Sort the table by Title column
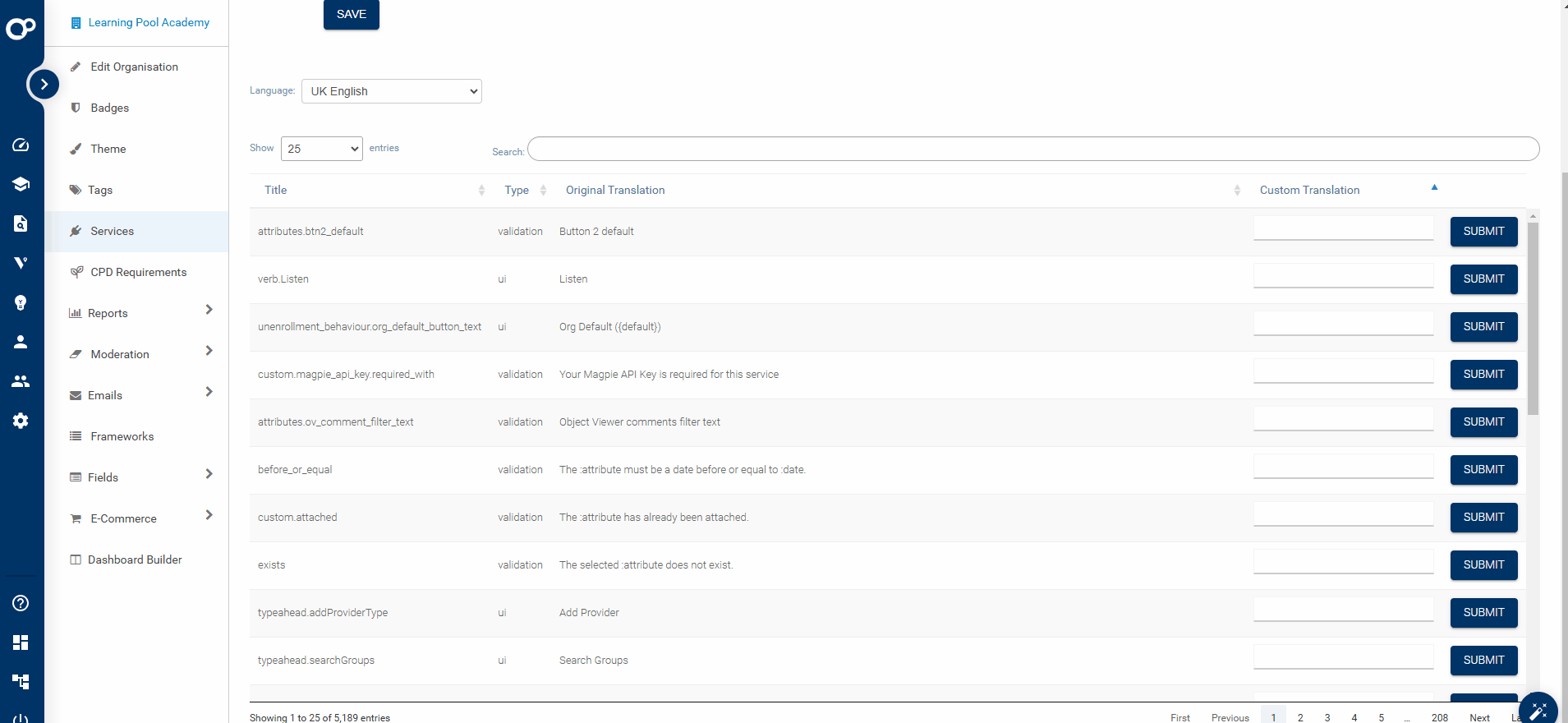Screen dimensions: 1568x723 276,190
